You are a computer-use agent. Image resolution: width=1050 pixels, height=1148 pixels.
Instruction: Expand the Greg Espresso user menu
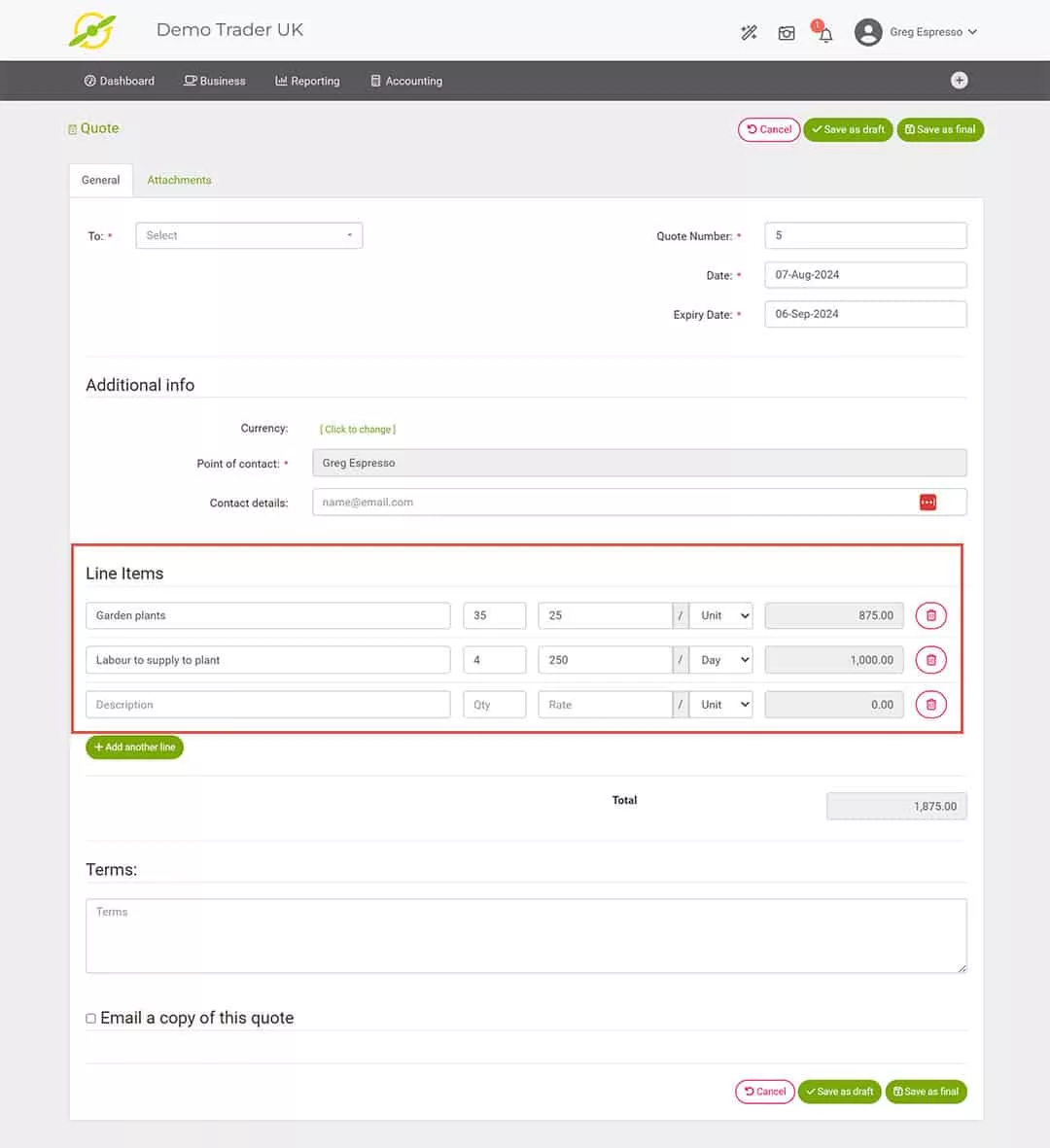click(932, 32)
